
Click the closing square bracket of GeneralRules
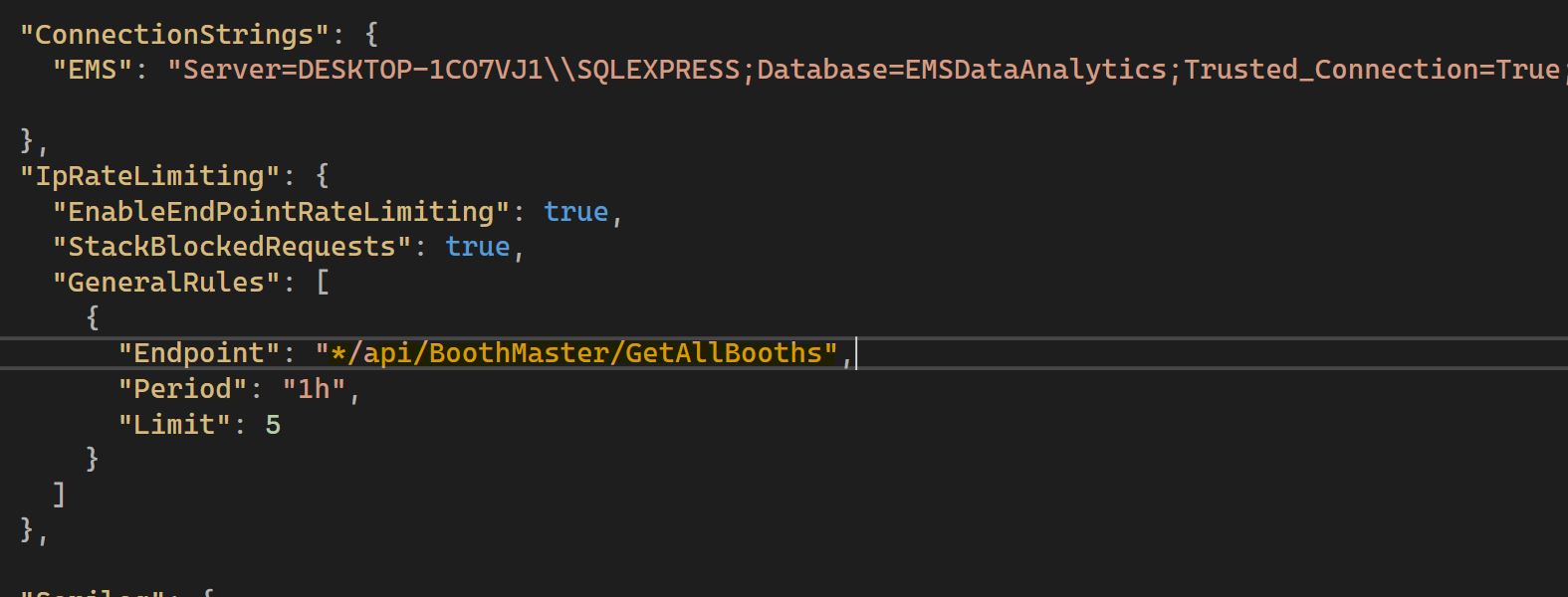click(x=60, y=495)
